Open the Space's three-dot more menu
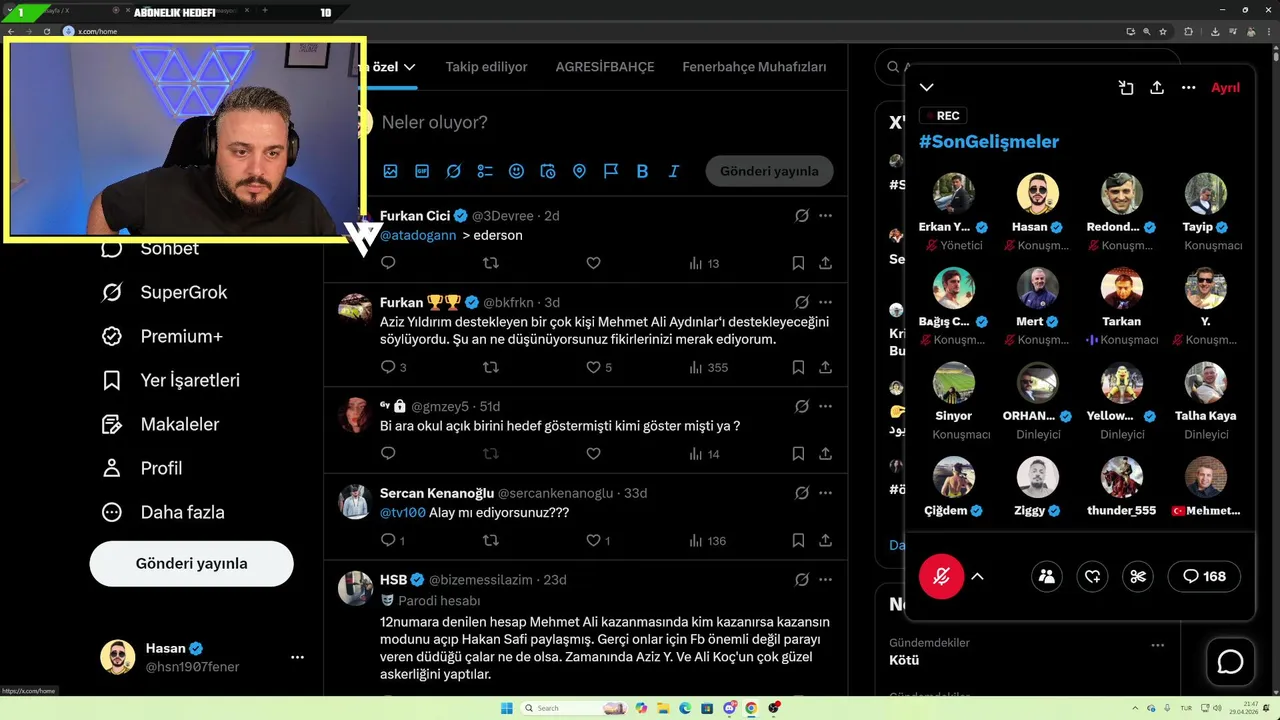The height and width of the screenshot is (720, 1280). coord(1188,88)
